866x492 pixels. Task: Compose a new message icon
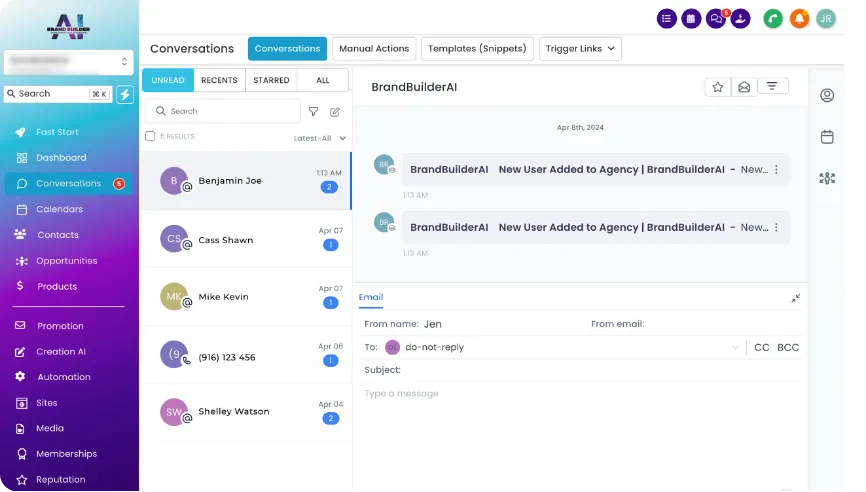335,112
